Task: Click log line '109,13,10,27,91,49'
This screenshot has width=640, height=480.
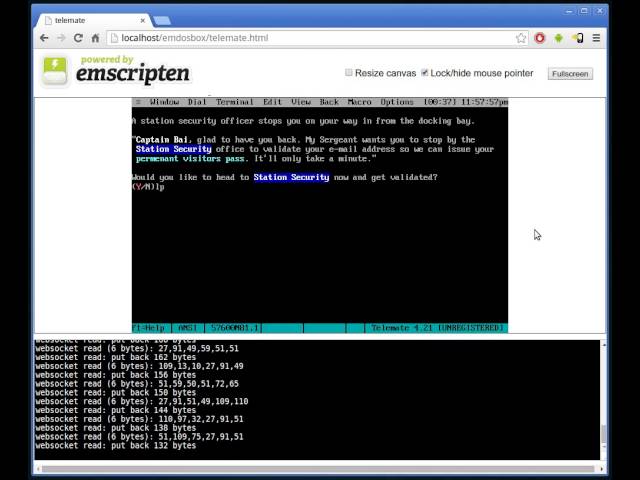Action: 139,366
